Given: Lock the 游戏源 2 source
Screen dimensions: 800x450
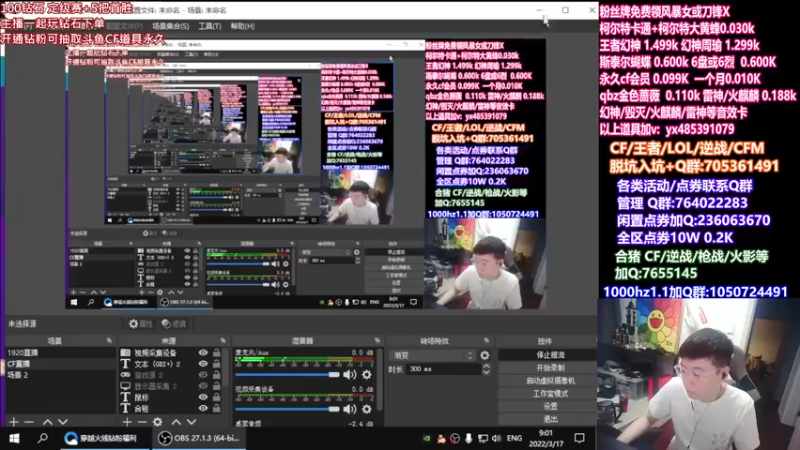Looking at the screenshot, I should (x=217, y=375).
